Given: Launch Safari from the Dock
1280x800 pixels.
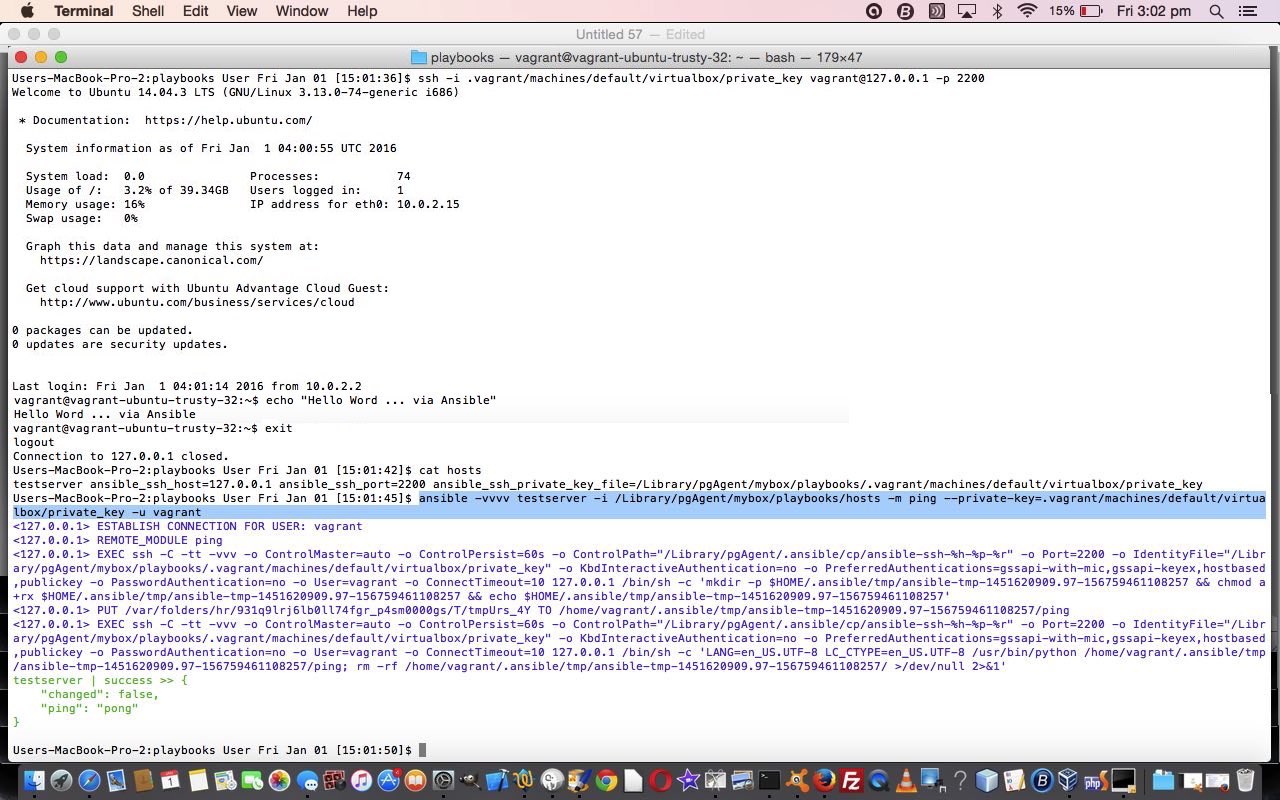Looking at the screenshot, I should tap(89, 780).
